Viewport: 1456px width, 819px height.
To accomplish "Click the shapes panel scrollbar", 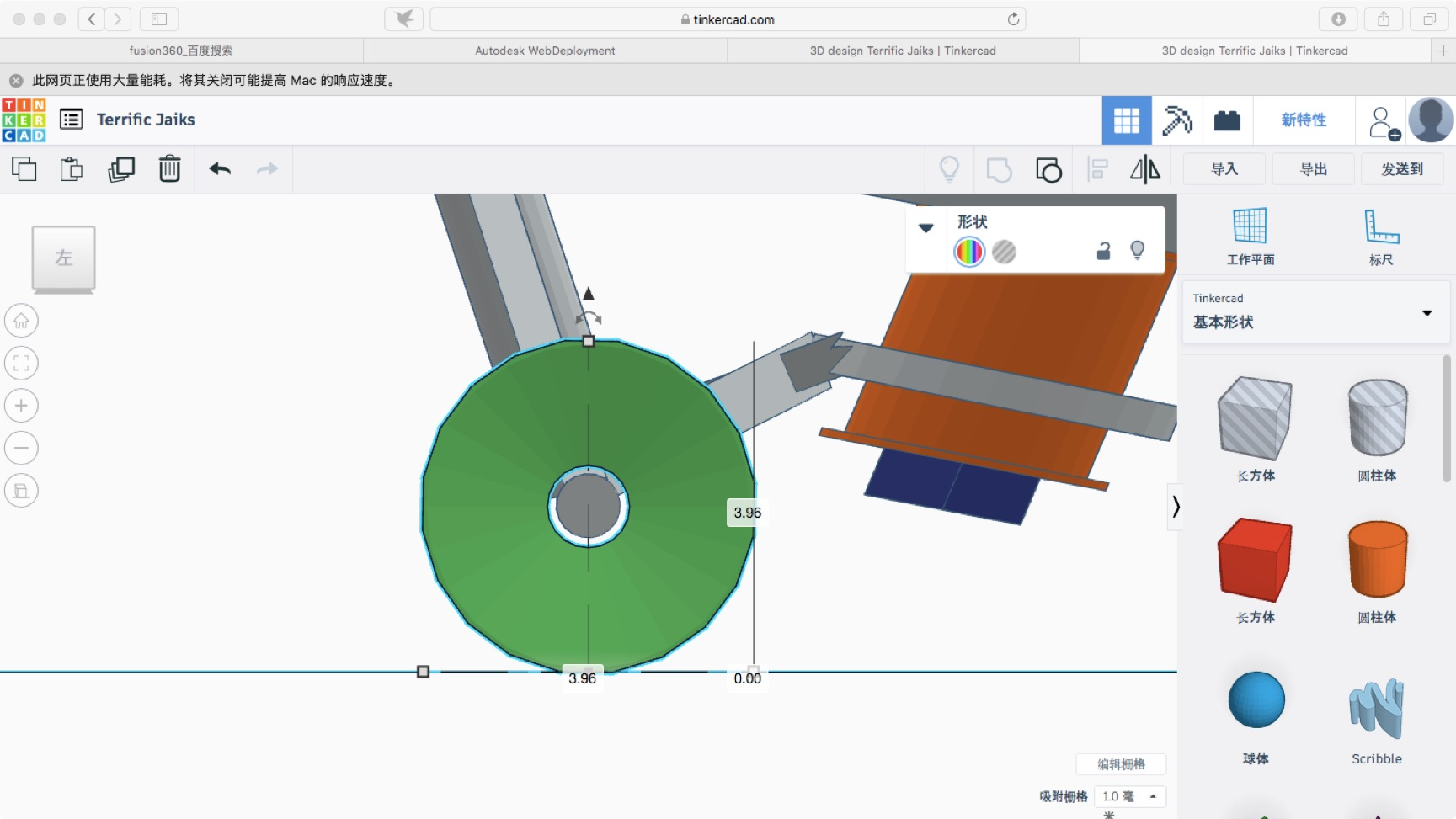I will pos(1447,417).
